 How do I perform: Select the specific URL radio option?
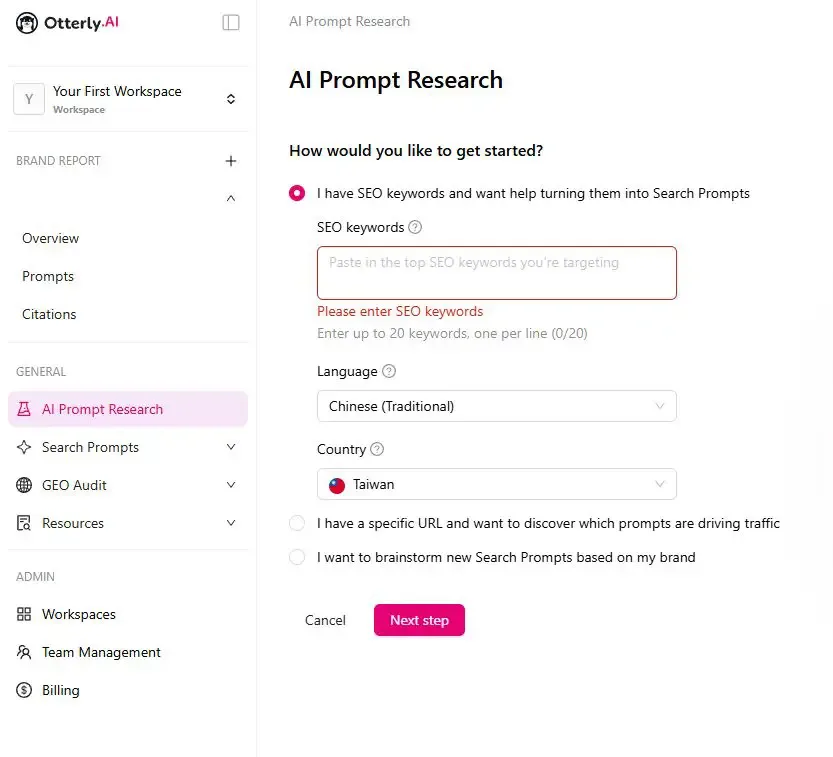click(297, 523)
